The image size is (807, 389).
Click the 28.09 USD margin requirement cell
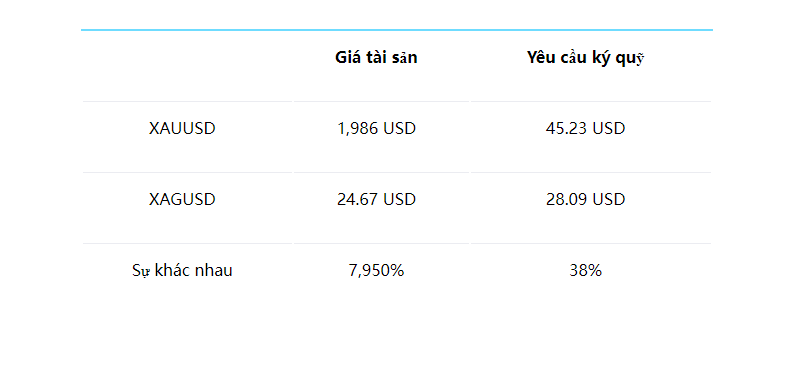585,199
